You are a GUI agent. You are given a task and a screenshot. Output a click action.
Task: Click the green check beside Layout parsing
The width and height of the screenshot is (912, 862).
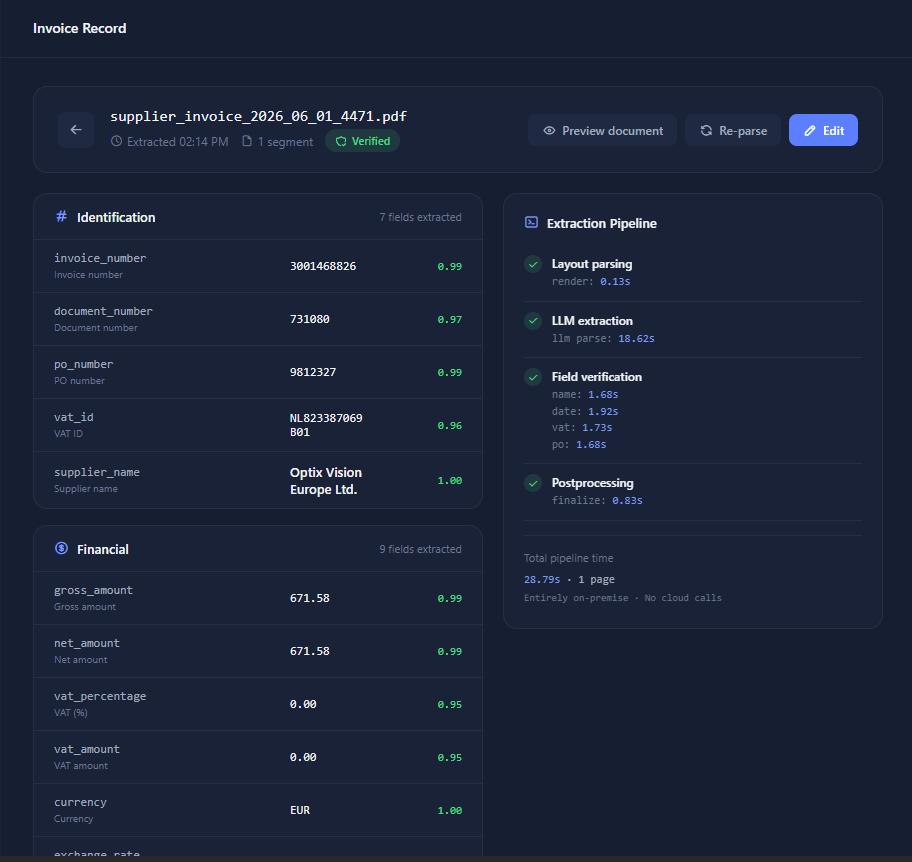click(x=533, y=264)
